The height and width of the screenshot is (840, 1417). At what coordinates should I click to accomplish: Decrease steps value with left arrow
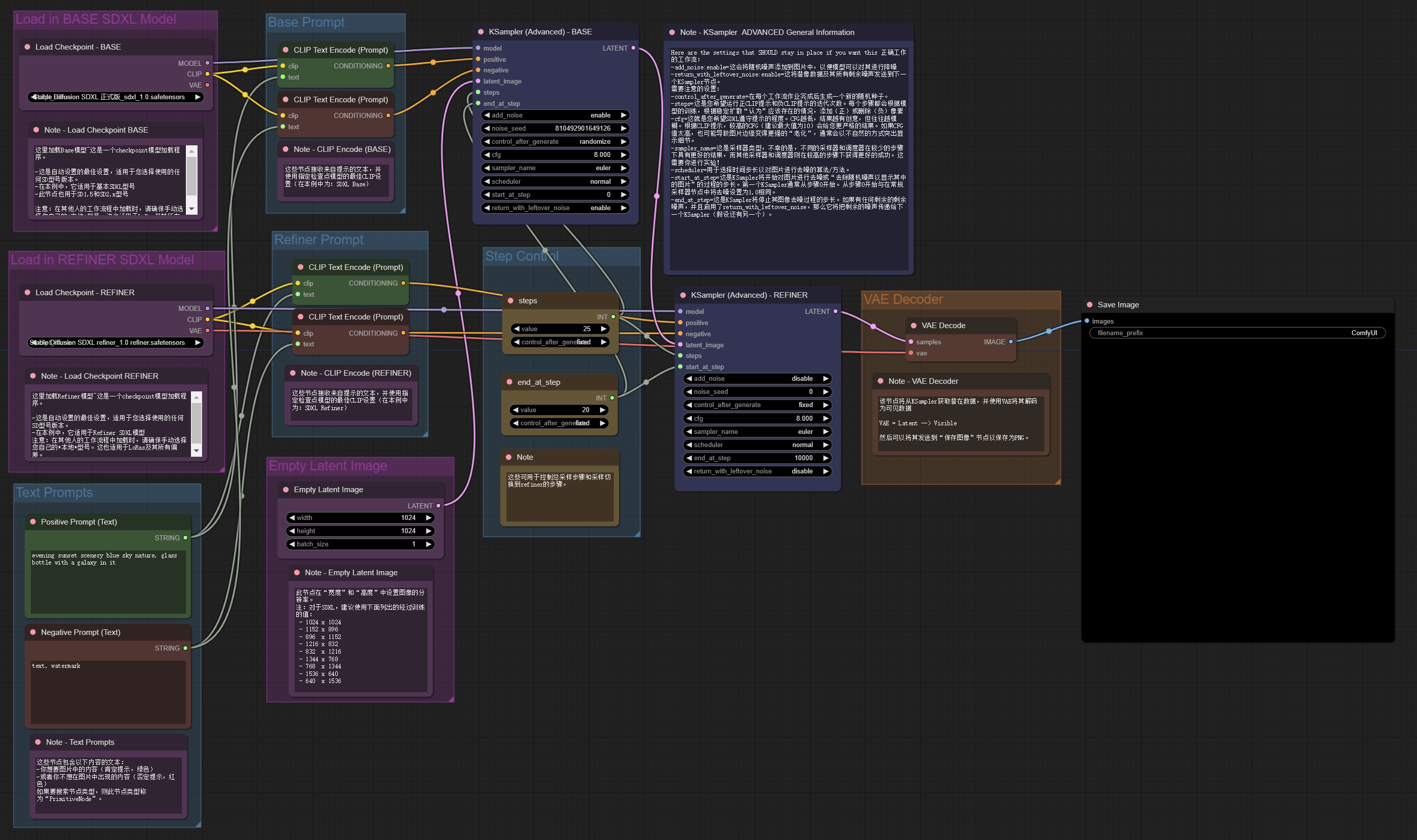point(516,329)
